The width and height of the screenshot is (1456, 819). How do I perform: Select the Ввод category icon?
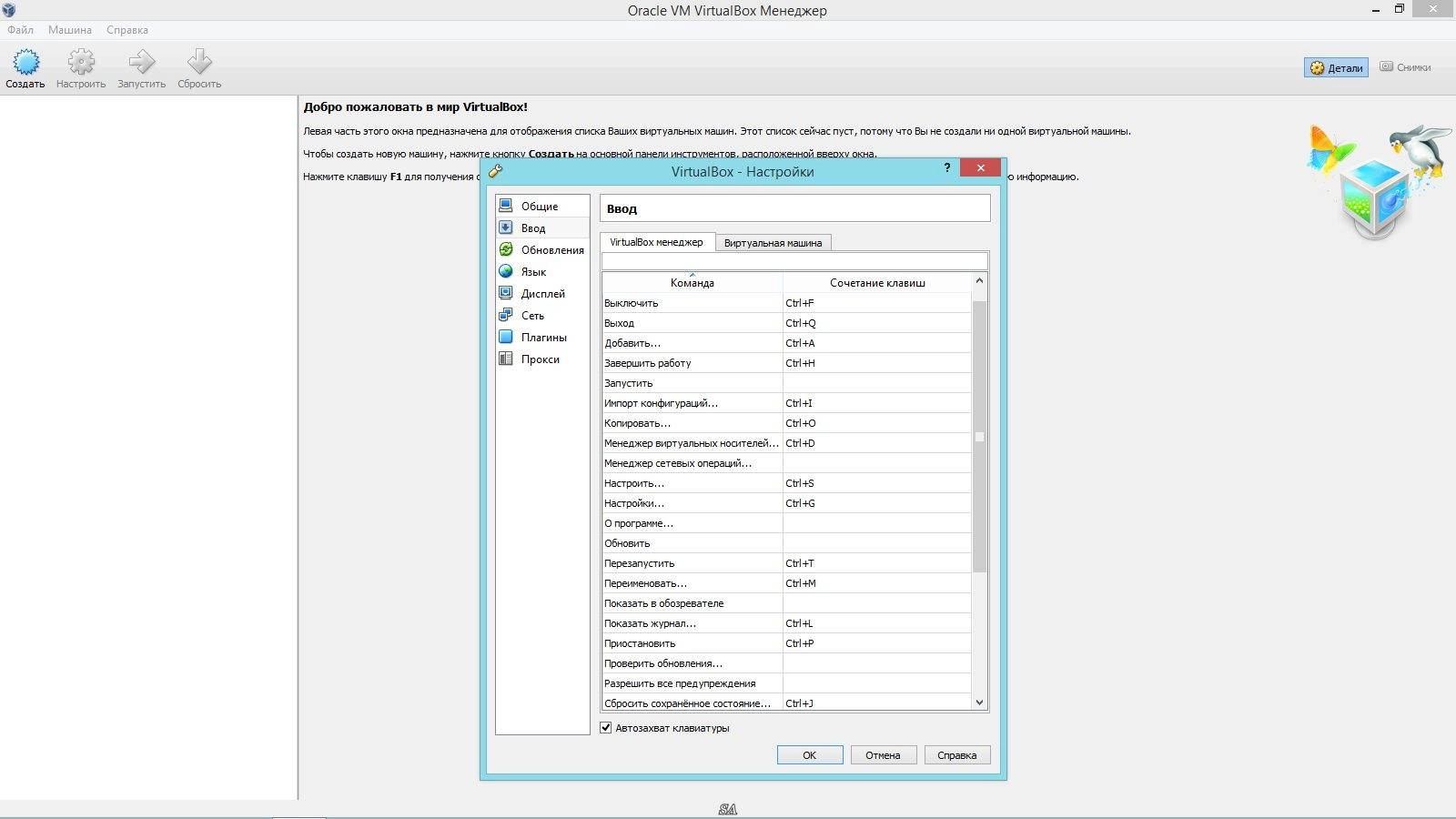(506, 227)
